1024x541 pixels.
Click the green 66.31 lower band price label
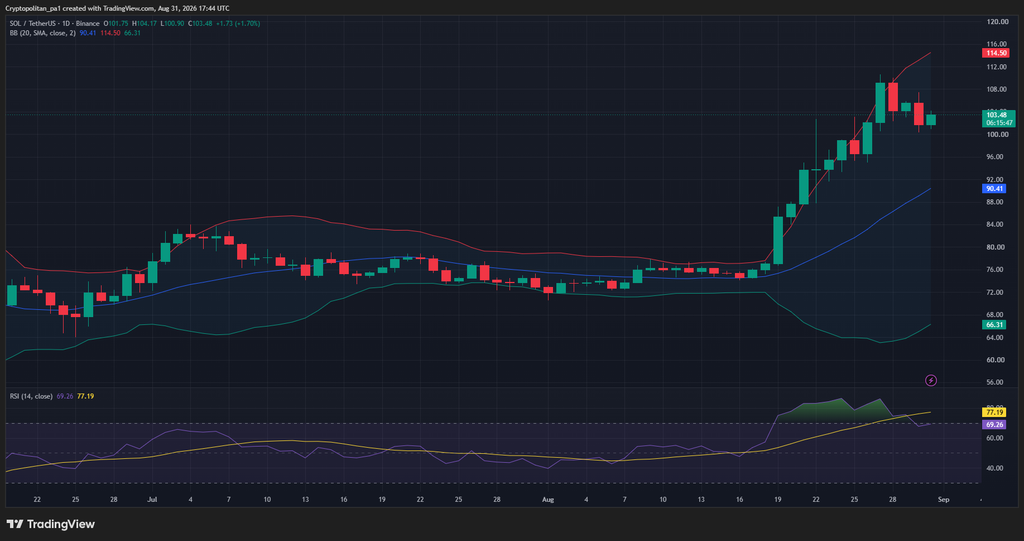(x=994, y=325)
